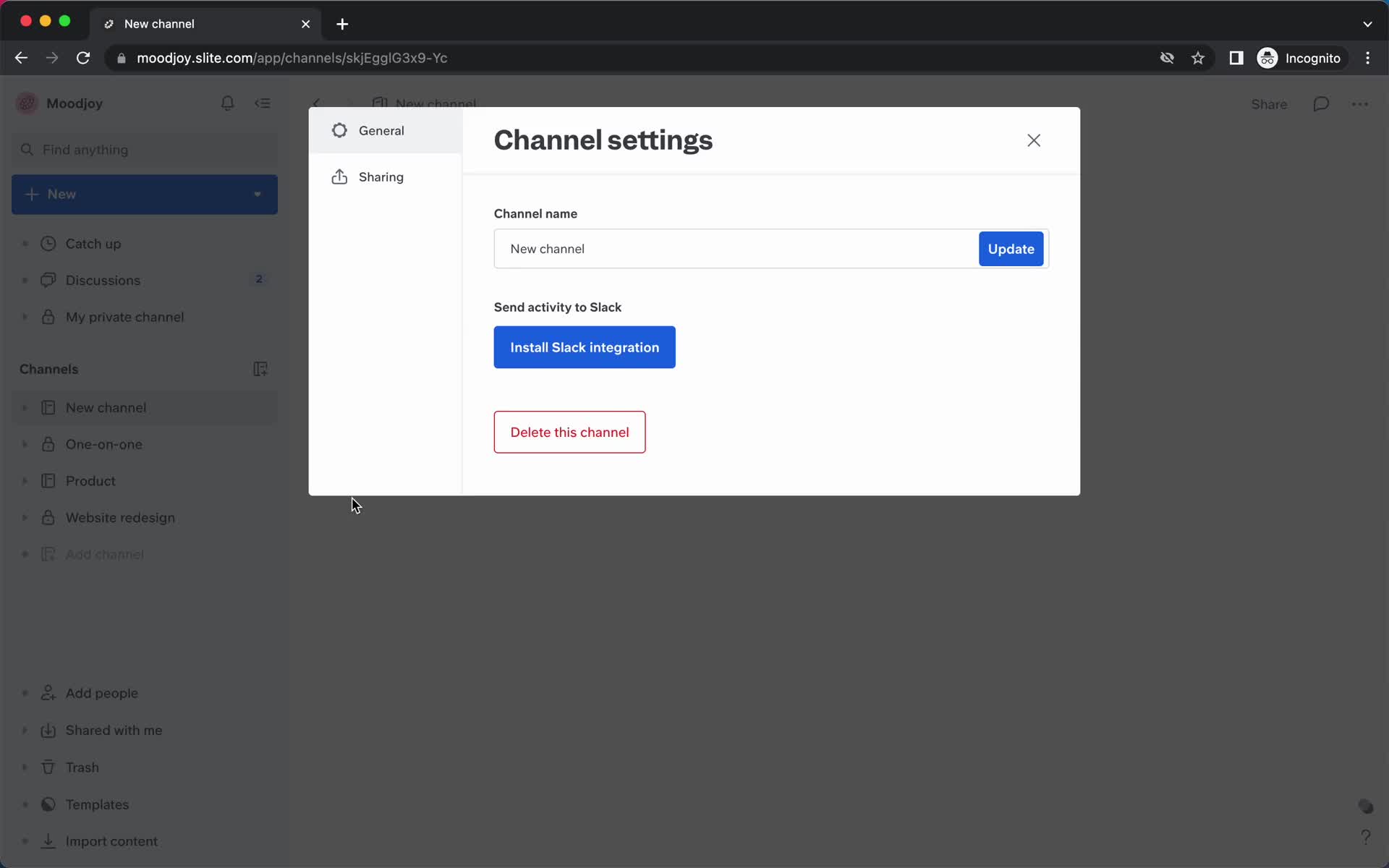Click the General gear icon
This screenshot has height=868, width=1389.
pos(339,130)
